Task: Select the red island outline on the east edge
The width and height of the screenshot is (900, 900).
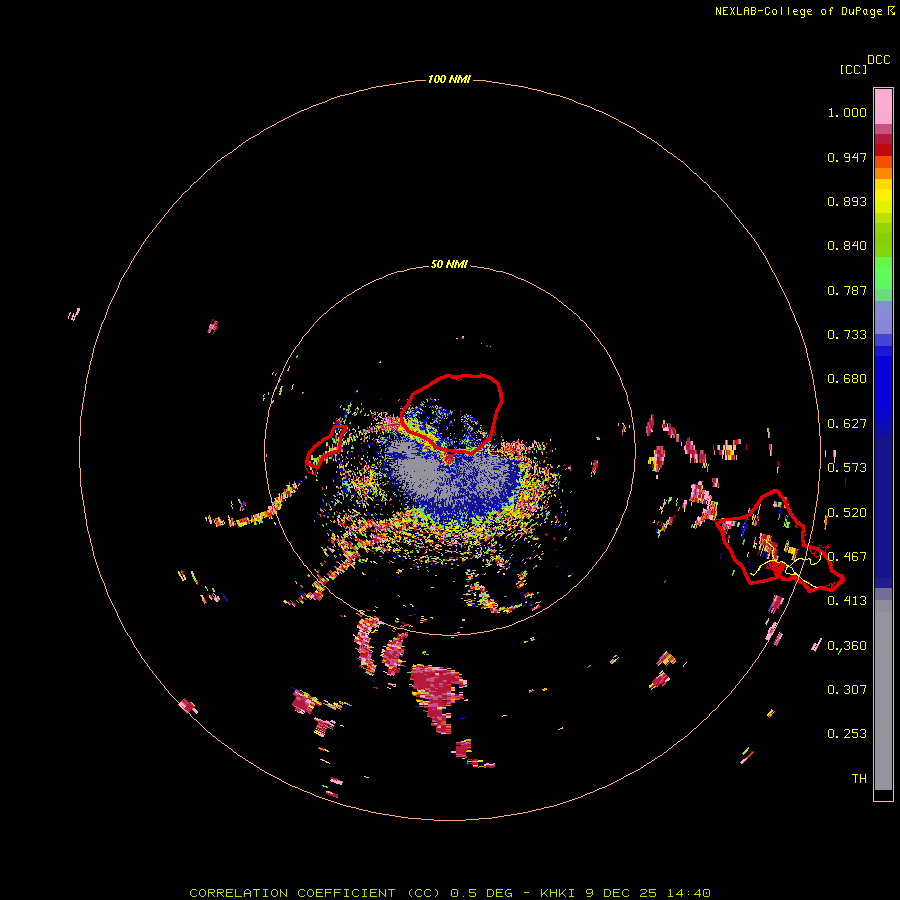Action: [x=779, y=541]
